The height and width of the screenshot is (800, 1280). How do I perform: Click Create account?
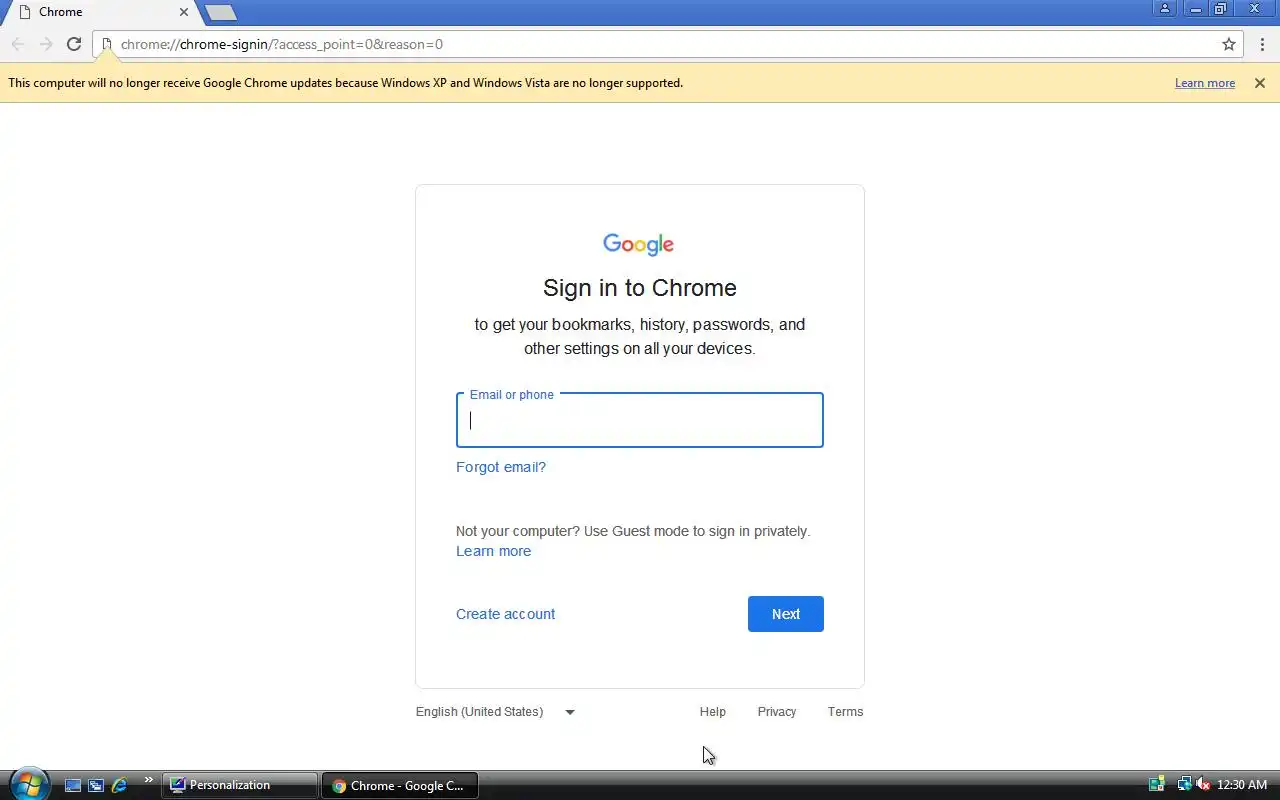(505, 614)
